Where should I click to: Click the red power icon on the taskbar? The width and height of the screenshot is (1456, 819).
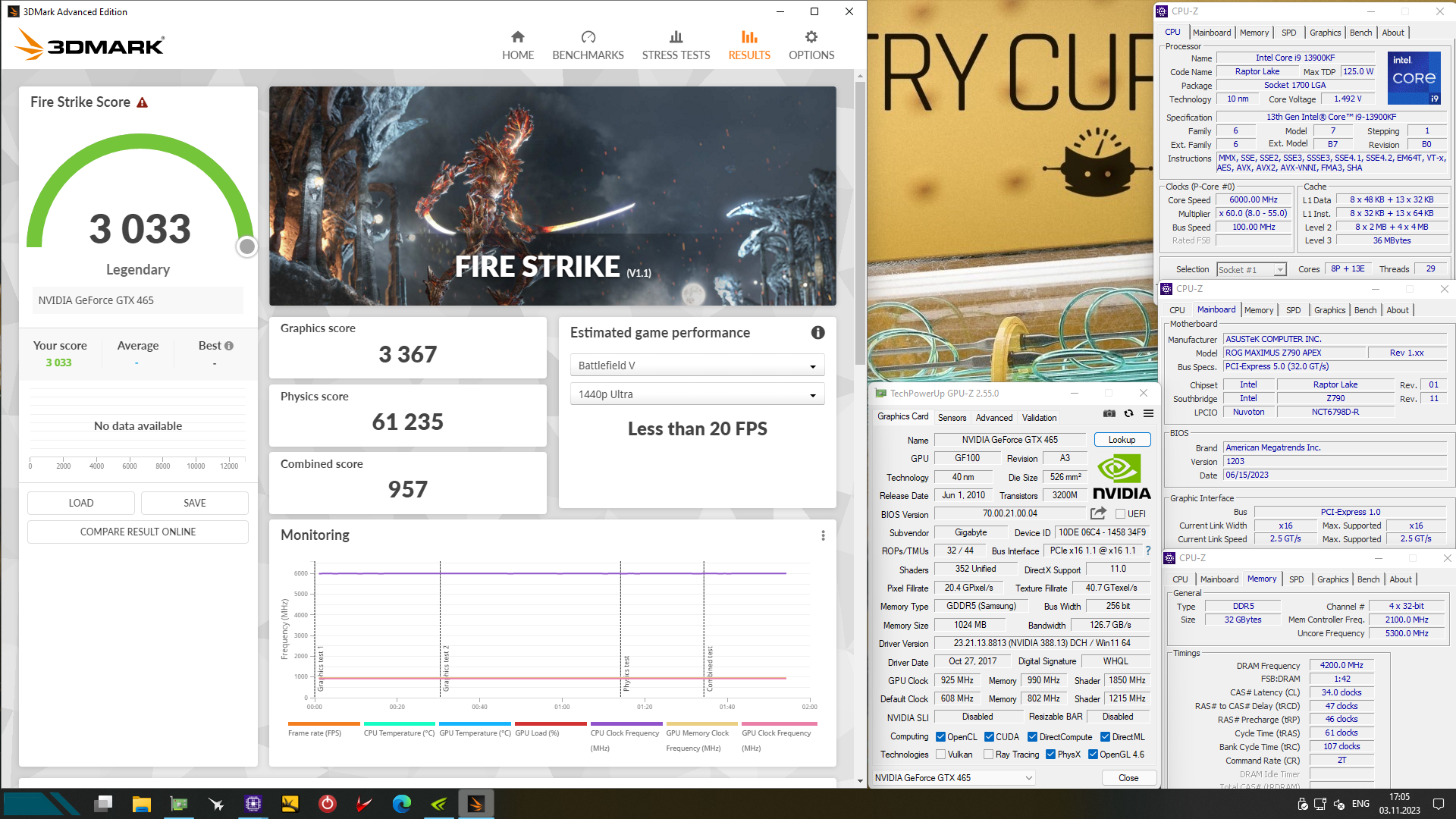click(328, 803)
